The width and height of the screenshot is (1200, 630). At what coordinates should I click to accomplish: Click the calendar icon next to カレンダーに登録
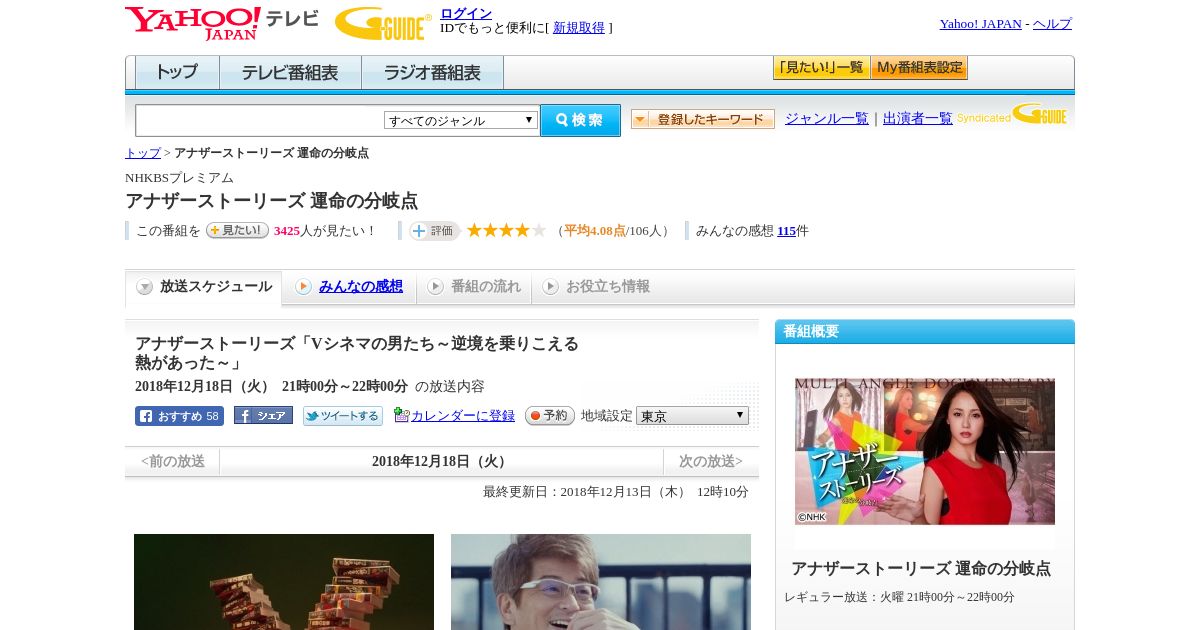tap(402, 415)
